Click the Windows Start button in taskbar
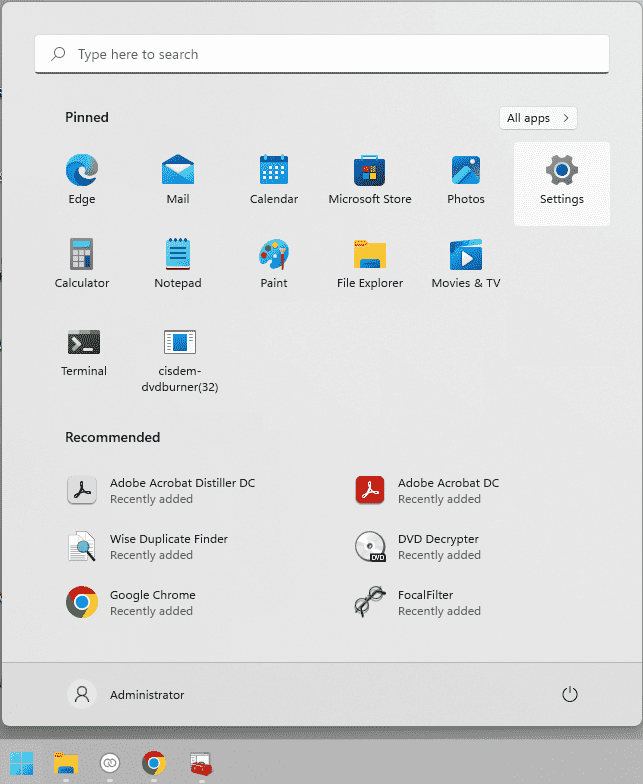The height and width of the screenshot is (784, 643). coord(22,763)
